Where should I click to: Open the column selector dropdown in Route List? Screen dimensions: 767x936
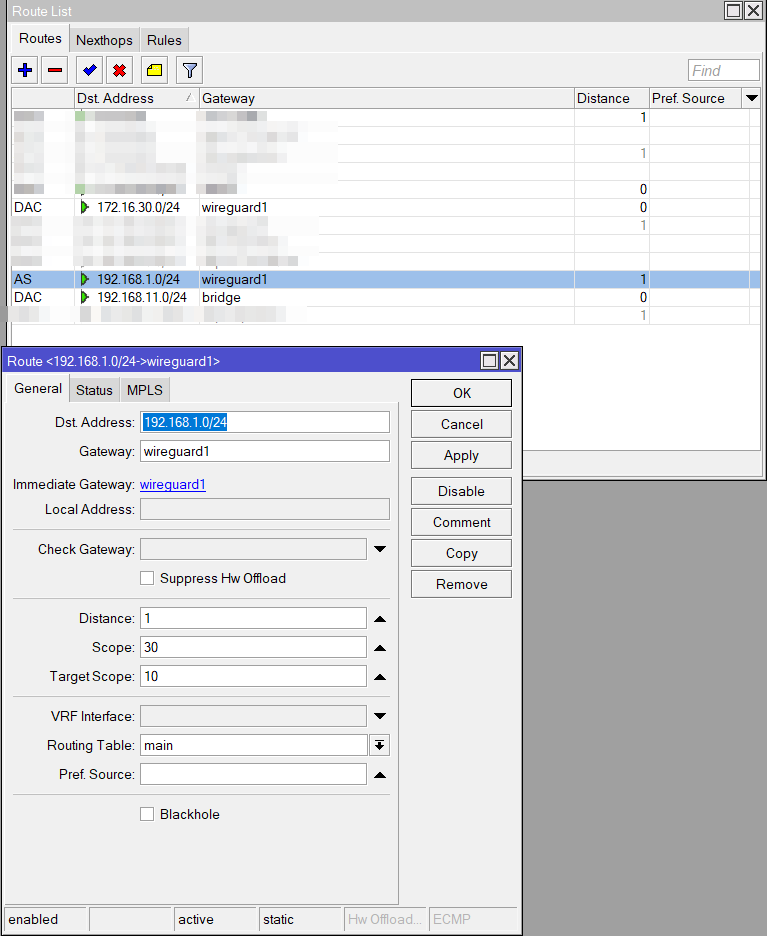(x=751, y=98)
